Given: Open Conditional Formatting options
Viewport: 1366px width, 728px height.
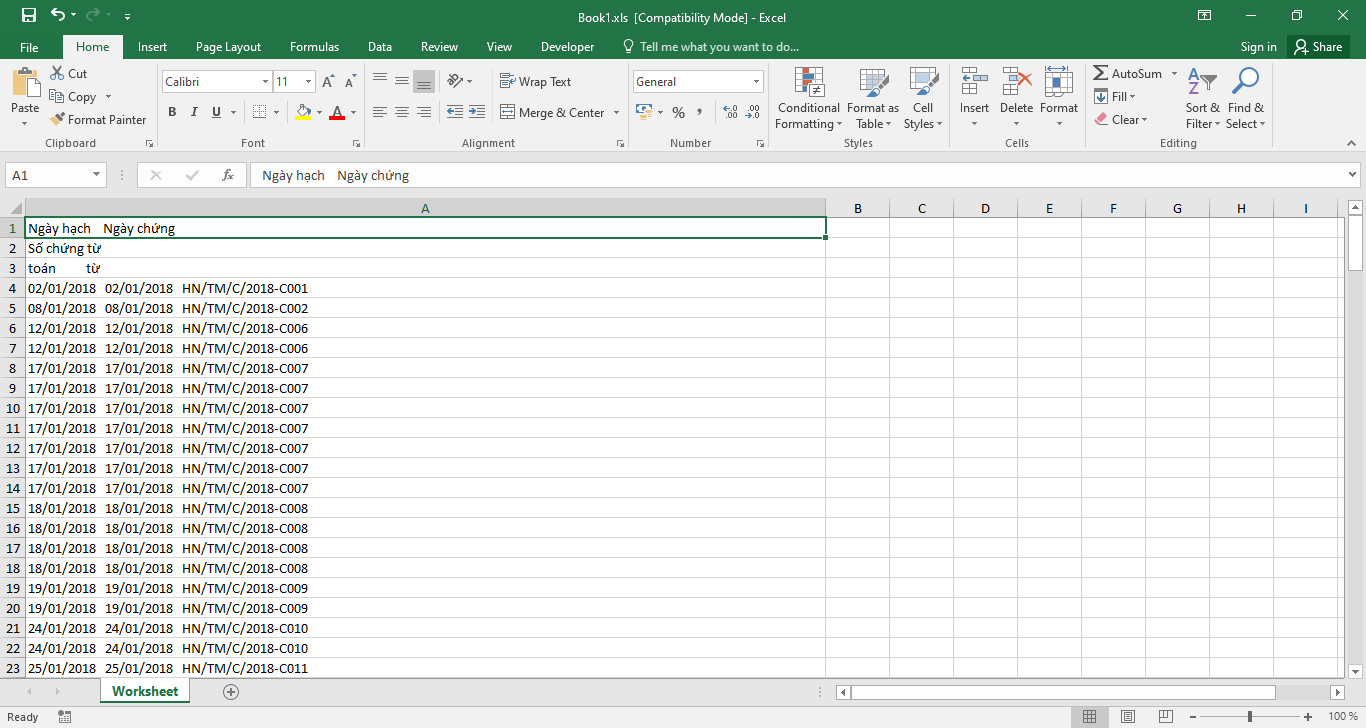Looking at the screenshot, I should tap(808, 98).
